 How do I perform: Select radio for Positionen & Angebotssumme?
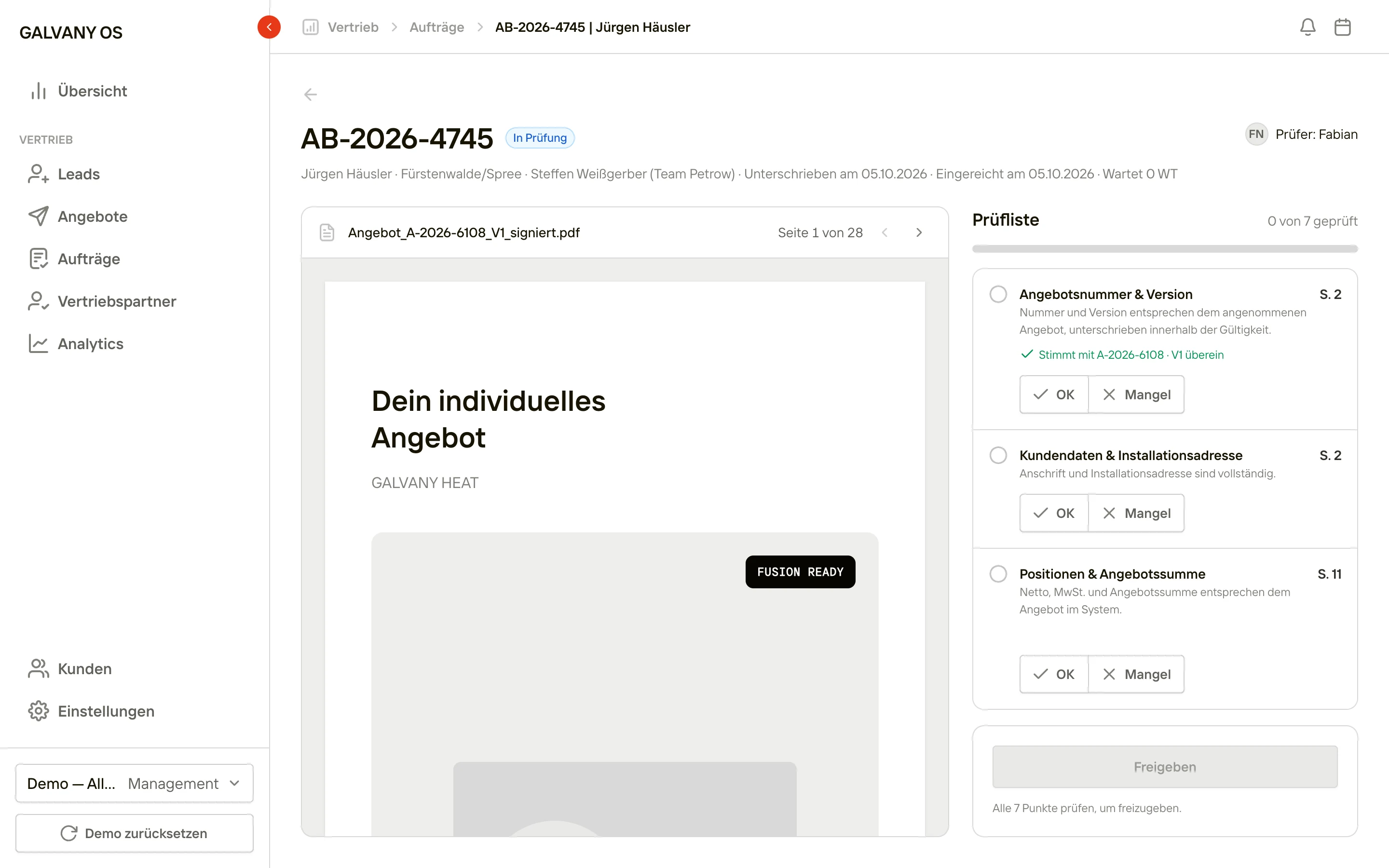[x=998, y=573]
